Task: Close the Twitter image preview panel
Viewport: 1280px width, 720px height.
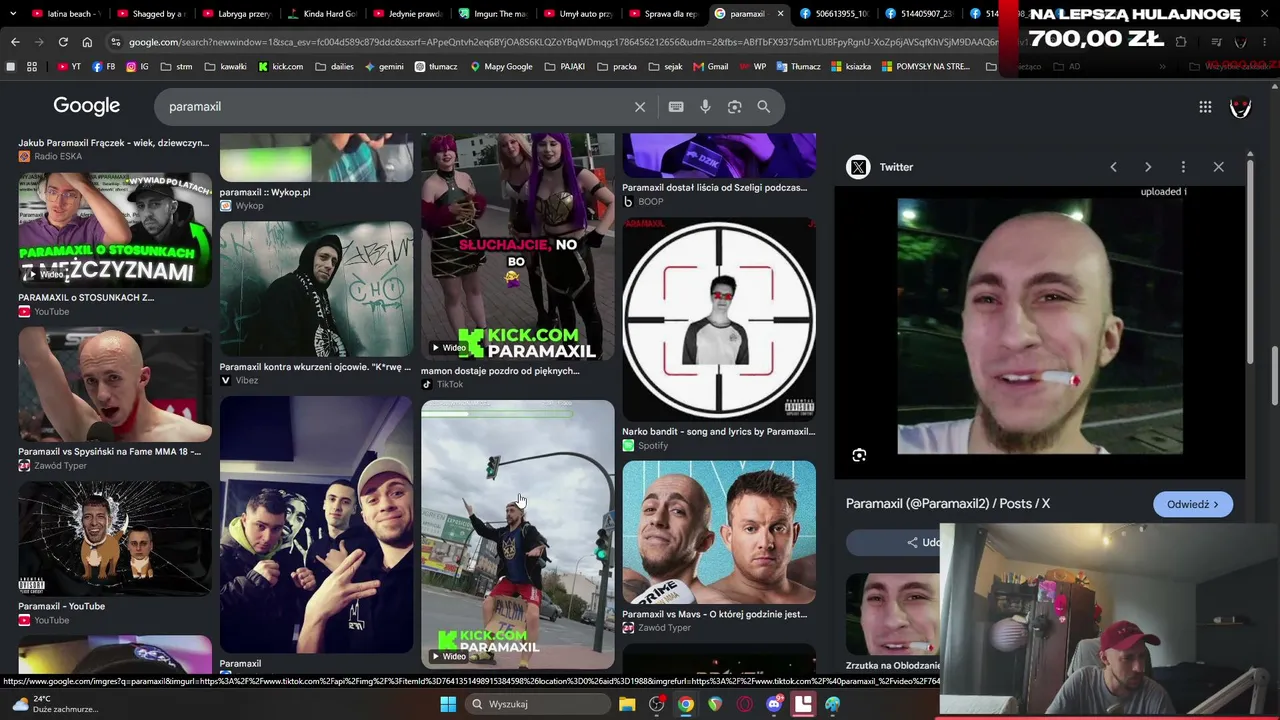Action: click(x=1218, y=167)
